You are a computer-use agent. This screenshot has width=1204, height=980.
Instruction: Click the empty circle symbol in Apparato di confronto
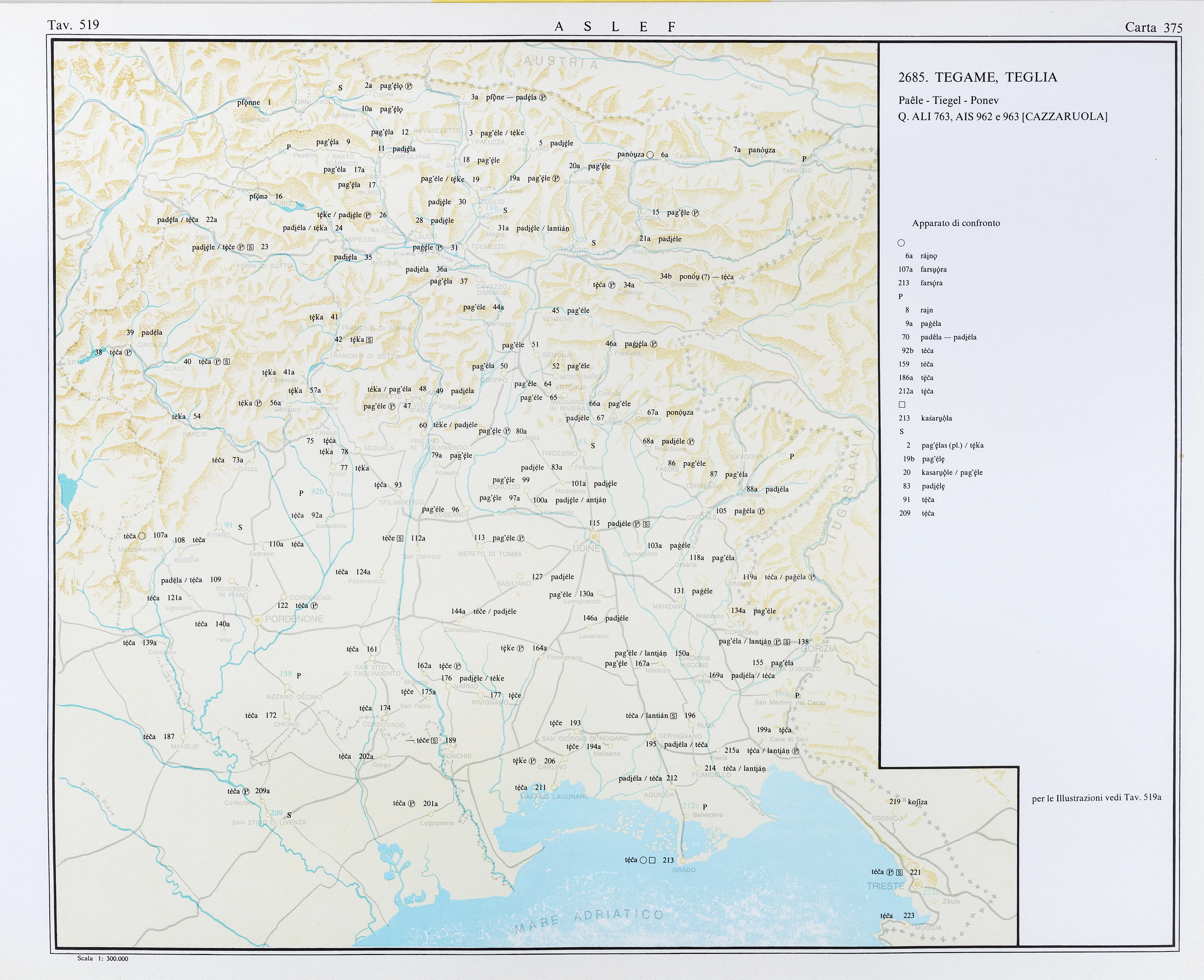(901, 243)
